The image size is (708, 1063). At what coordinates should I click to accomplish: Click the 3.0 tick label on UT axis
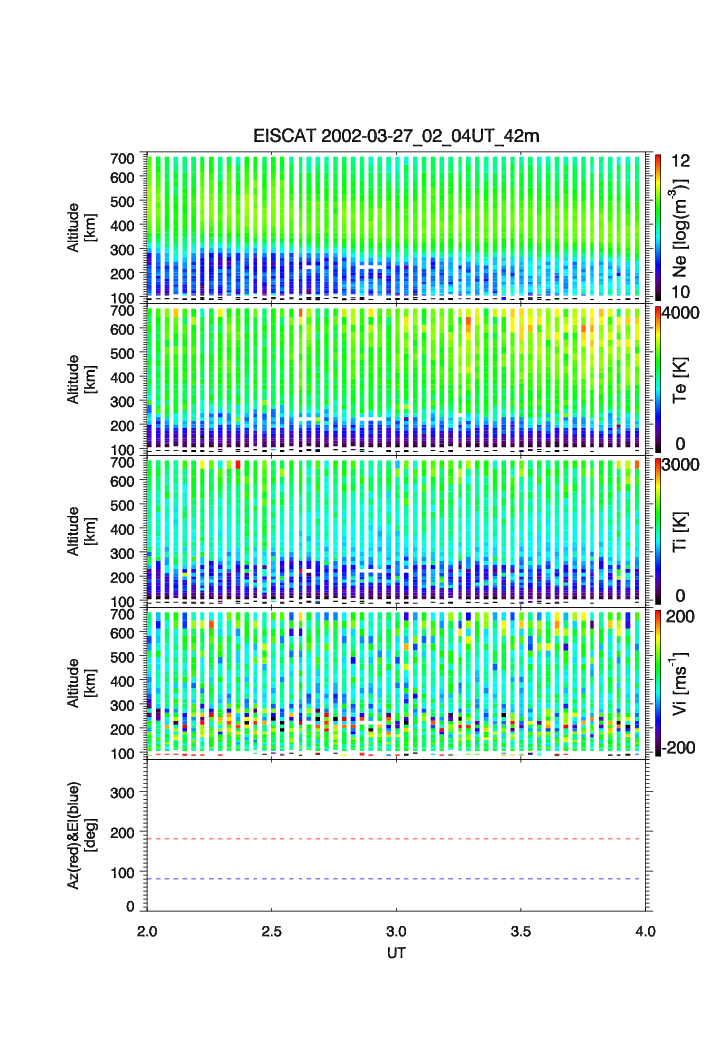tap(396, 931)
